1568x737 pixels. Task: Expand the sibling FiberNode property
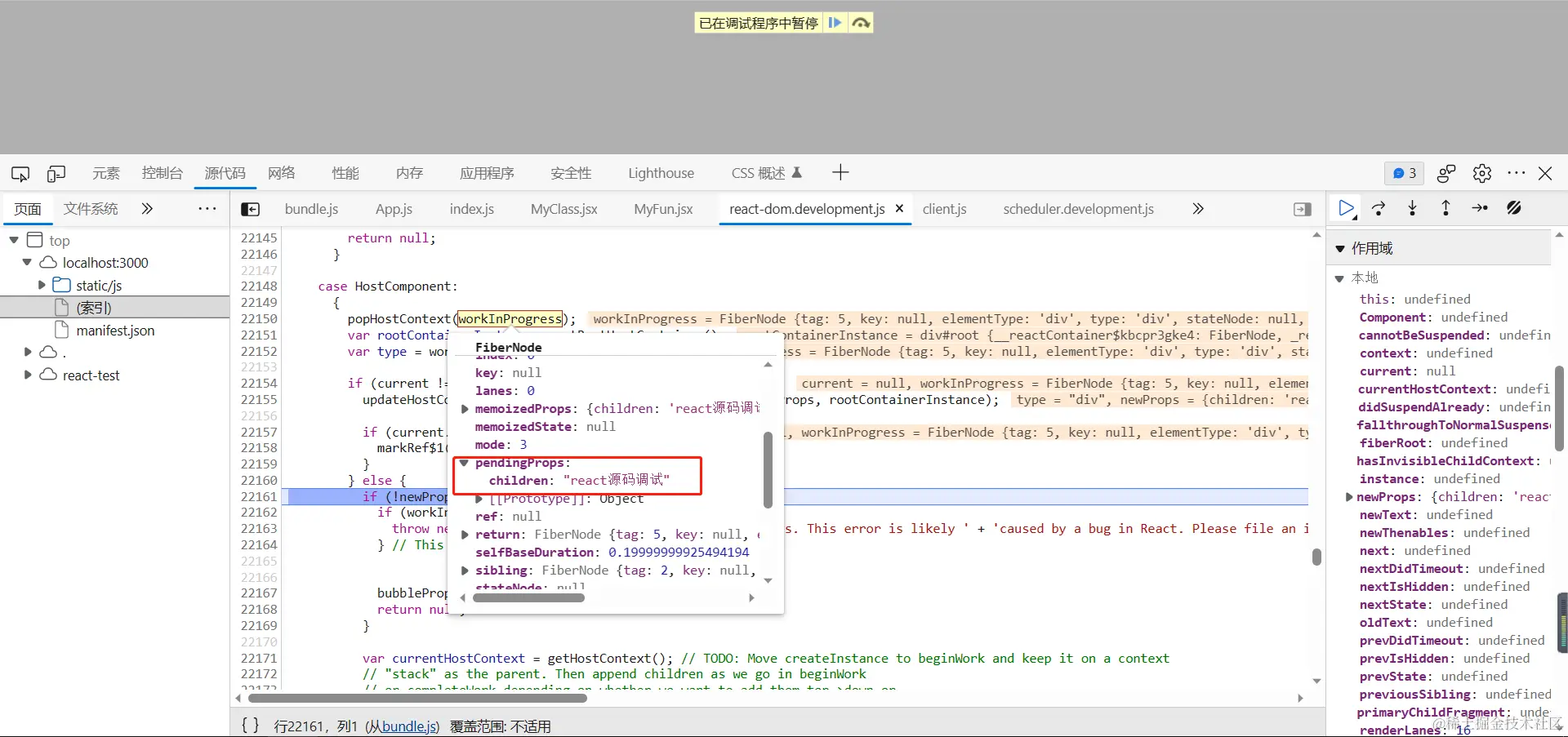(465, 571)
